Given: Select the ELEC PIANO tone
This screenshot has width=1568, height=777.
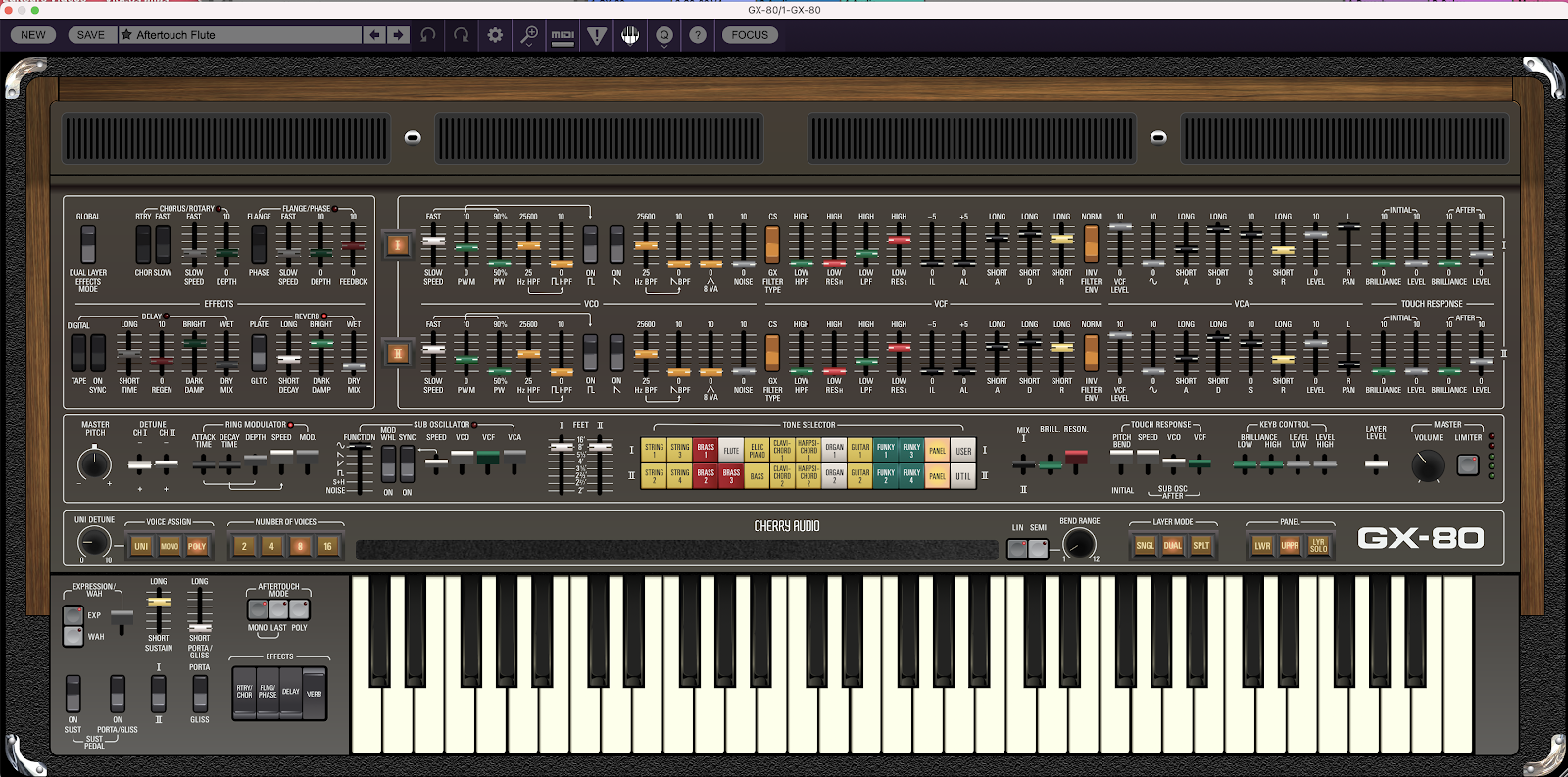Looking at the screenshot, I should pyautogui.click(x=758, y=451).
